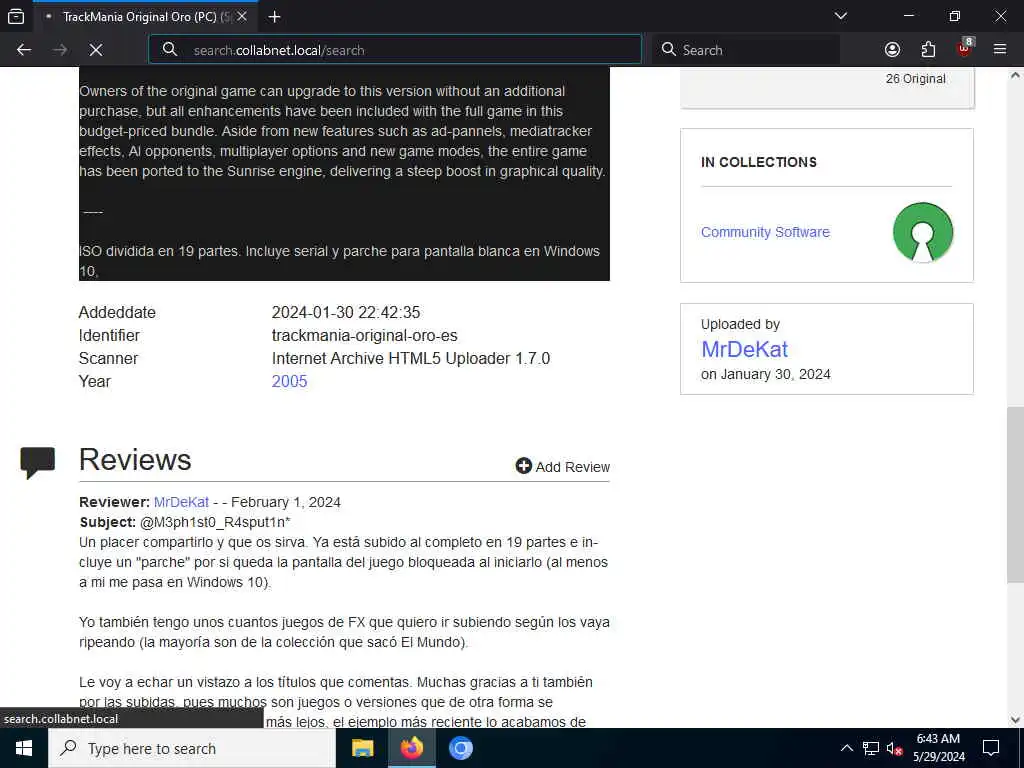This screenshot has height=768, width=1024.
Task: Click Add Review button
Action: pyautogui.click(x=562, y=466)
